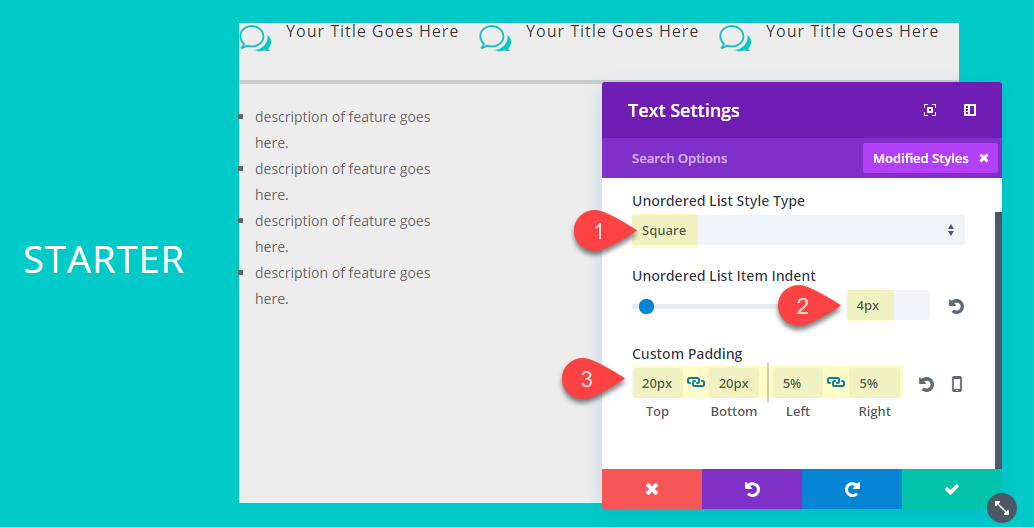Reset the Unordered List Item Indent value

coord(956,306)
